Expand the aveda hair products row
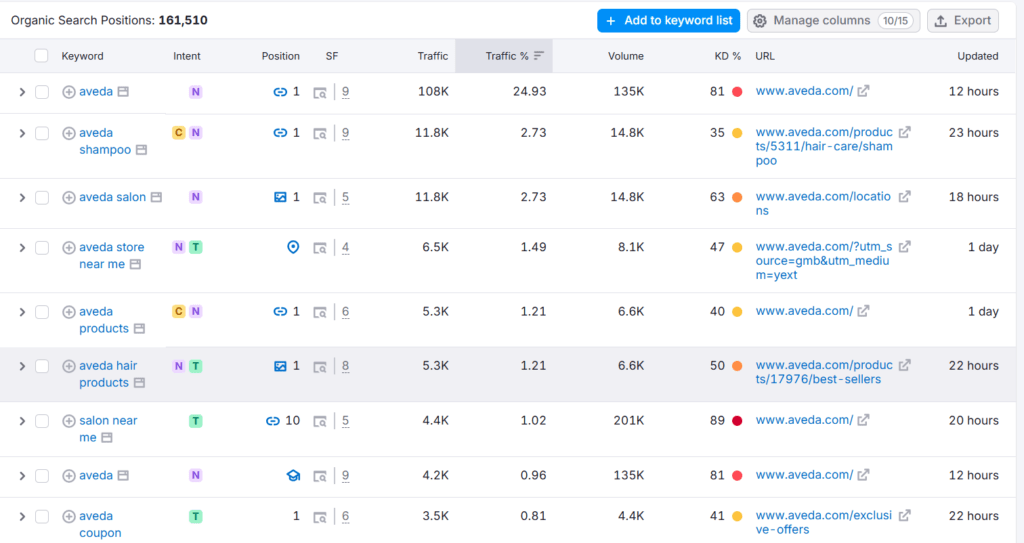 pyautogui.click(x=22, y=367)
